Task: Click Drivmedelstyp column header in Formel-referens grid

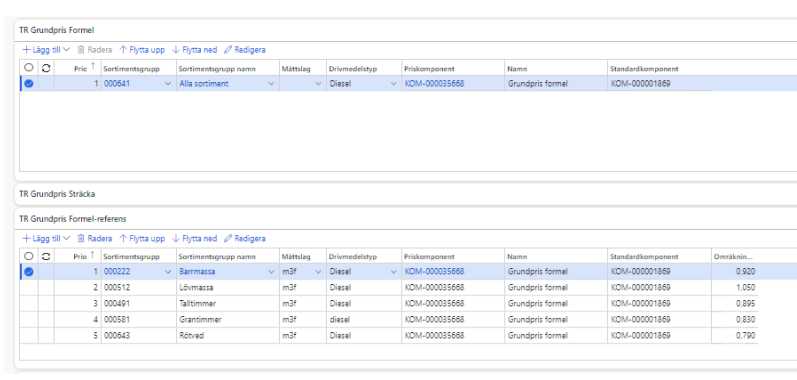Action: [x=353, y=257]
